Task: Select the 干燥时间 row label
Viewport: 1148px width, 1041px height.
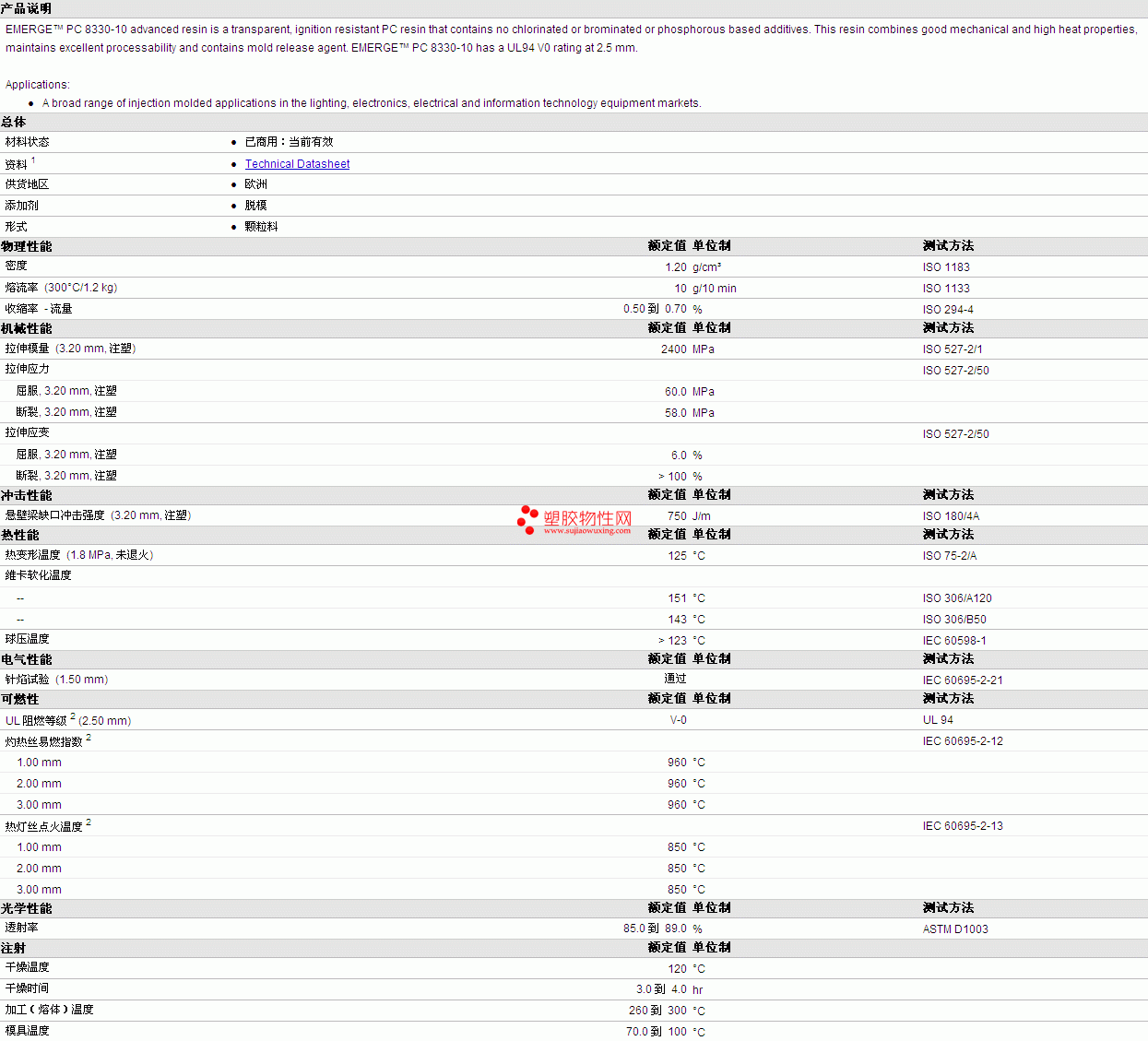Action: [x=28, y=988]
